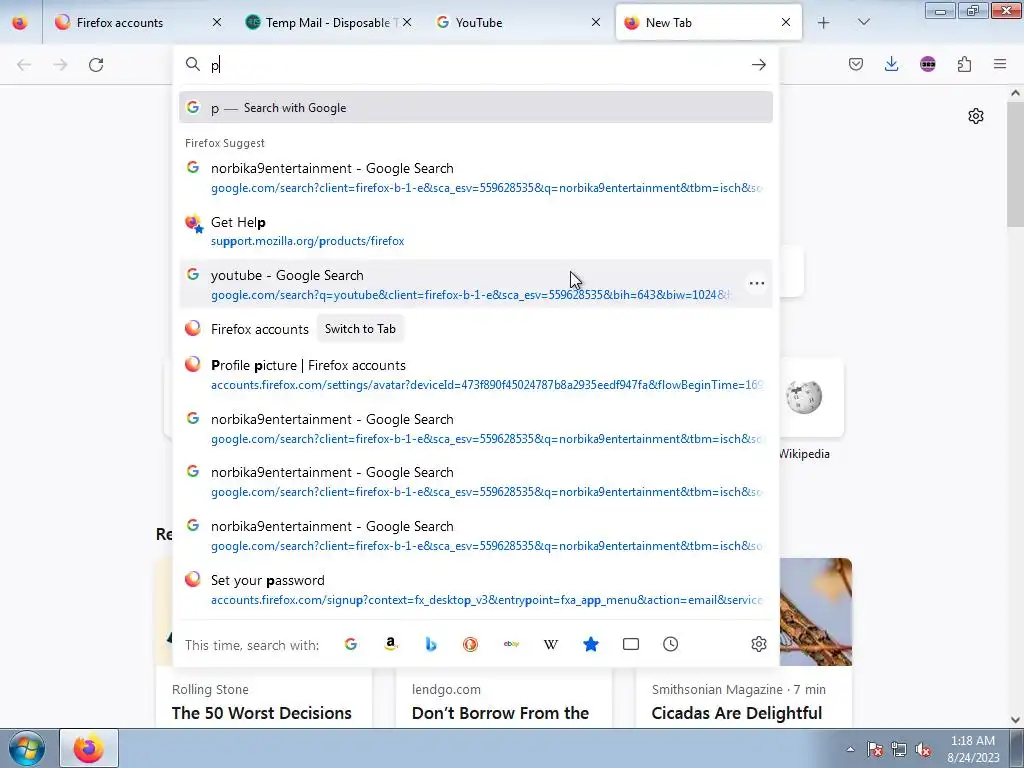Switch to the YouTube tab
The image size is (1024, 768).
519,23
